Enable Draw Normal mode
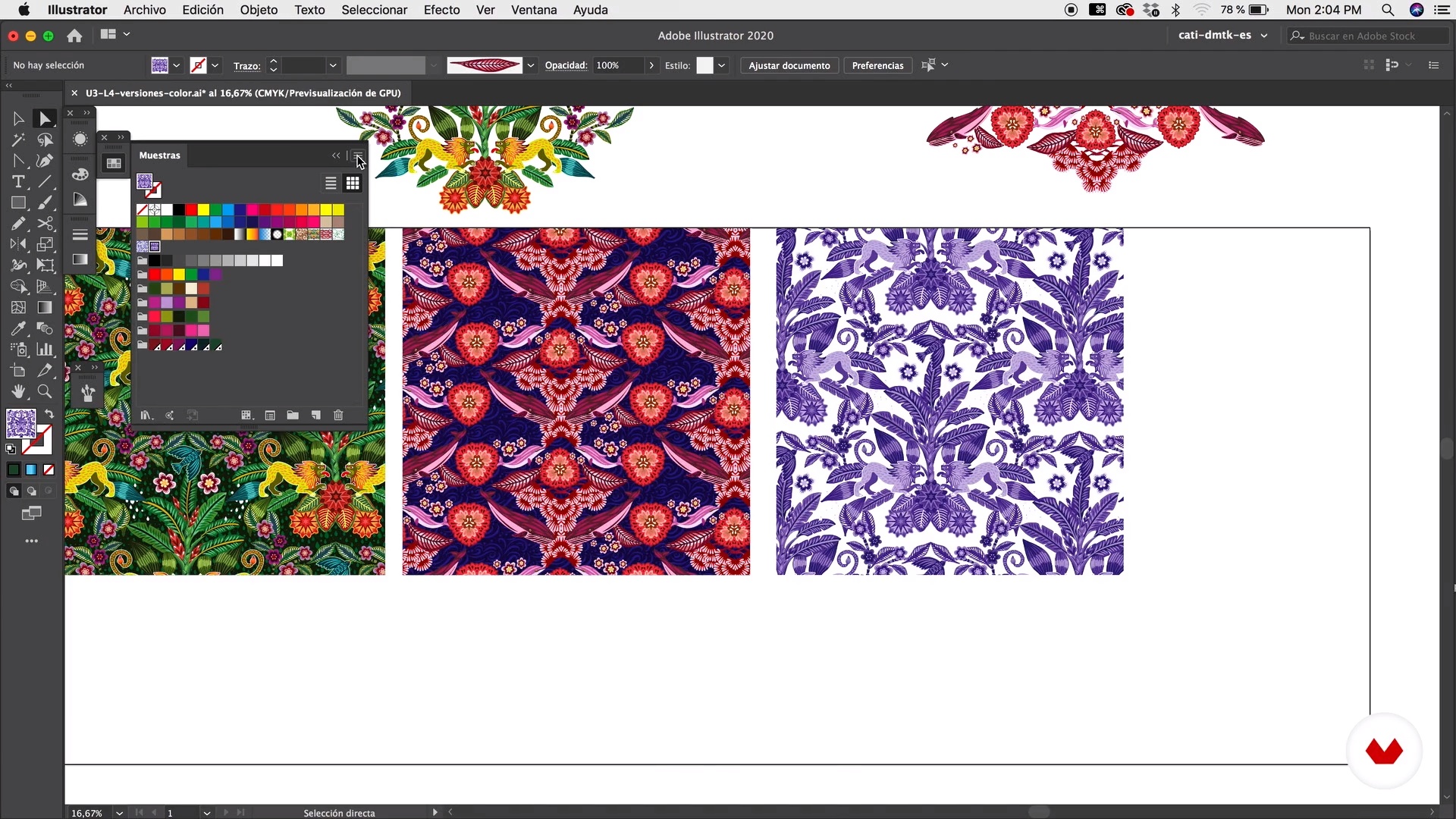 14,491
